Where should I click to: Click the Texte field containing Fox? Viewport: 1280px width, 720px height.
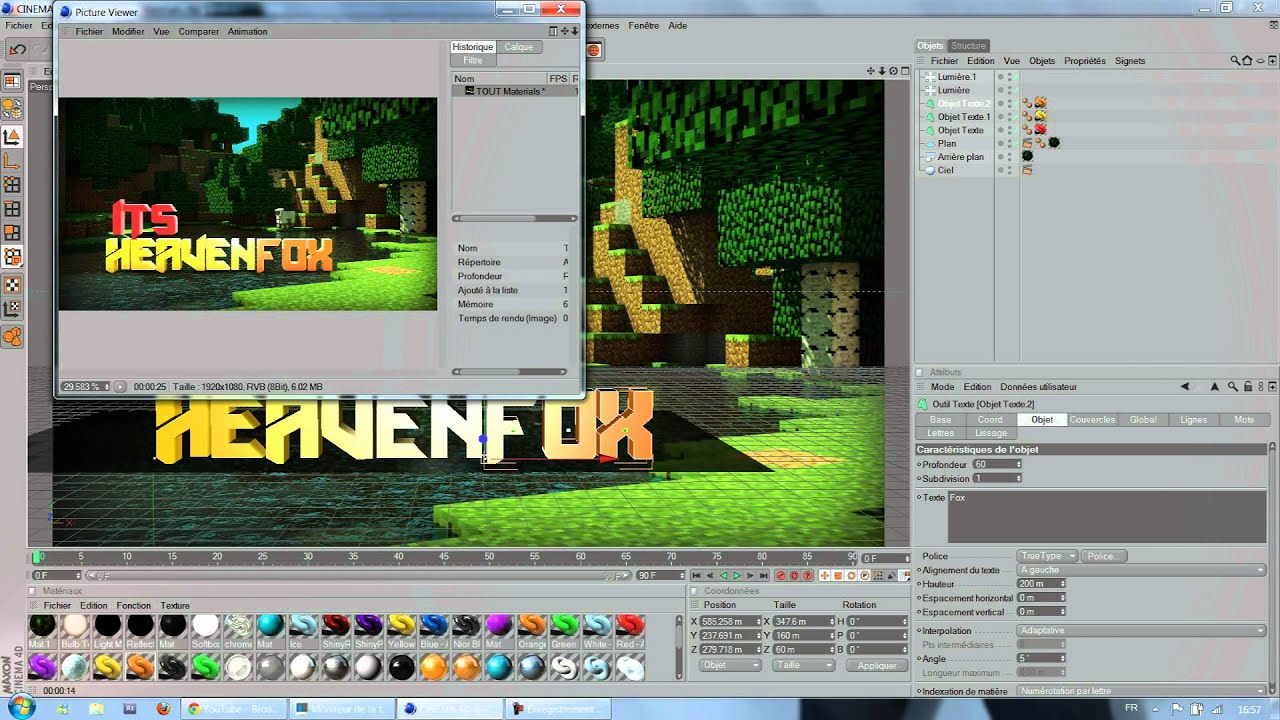click(x=1107, y=517)
